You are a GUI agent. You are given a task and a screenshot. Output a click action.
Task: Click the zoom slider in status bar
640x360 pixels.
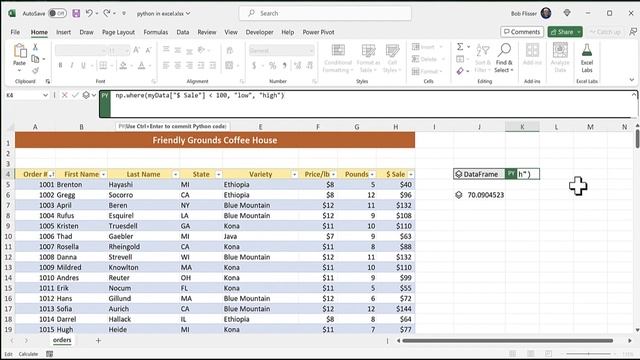coord(588,353)
